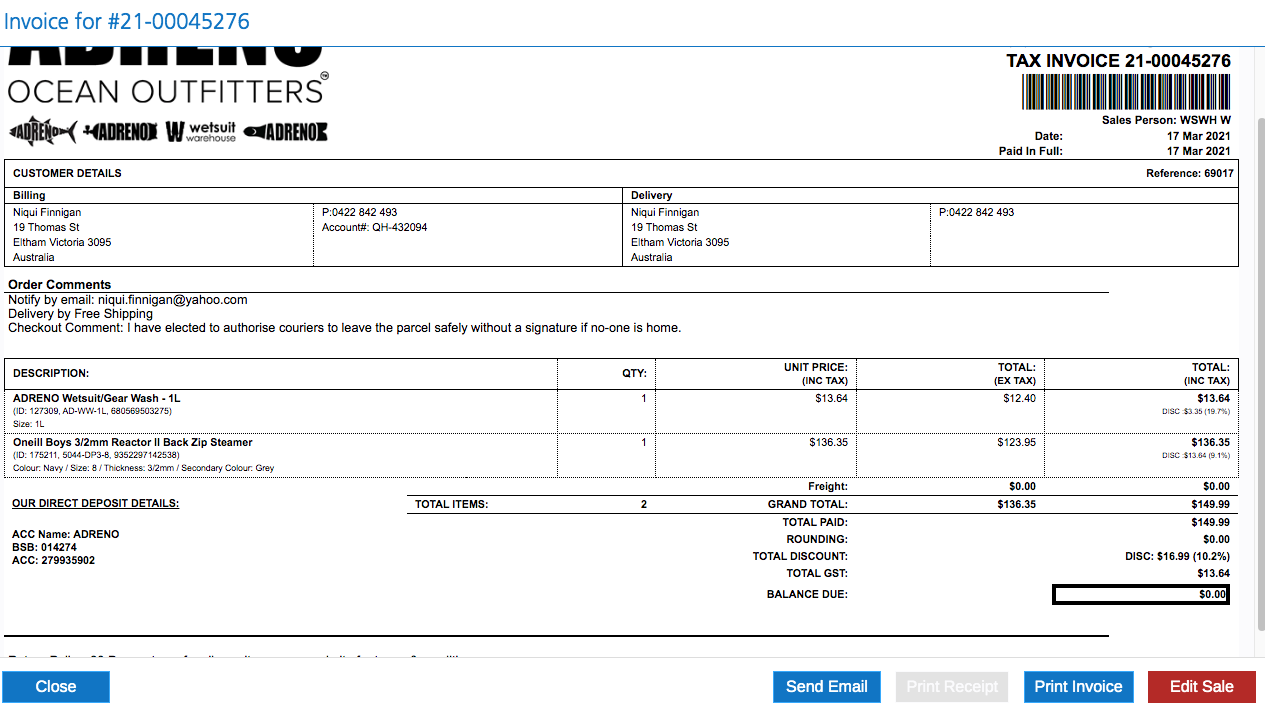Send the invoice via Send Email
The image size is (1265, 703).
tap(826, 686)
